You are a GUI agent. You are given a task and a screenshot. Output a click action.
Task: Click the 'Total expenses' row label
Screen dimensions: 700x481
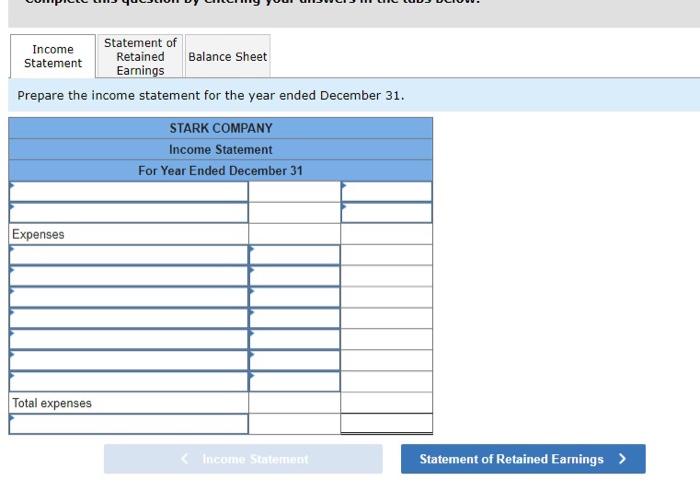point(52,403)
